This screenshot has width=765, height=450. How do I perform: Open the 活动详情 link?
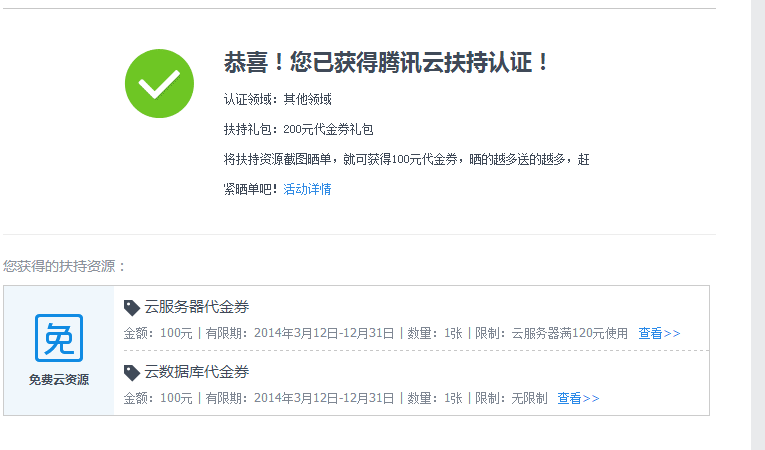(x=307, y=189)
